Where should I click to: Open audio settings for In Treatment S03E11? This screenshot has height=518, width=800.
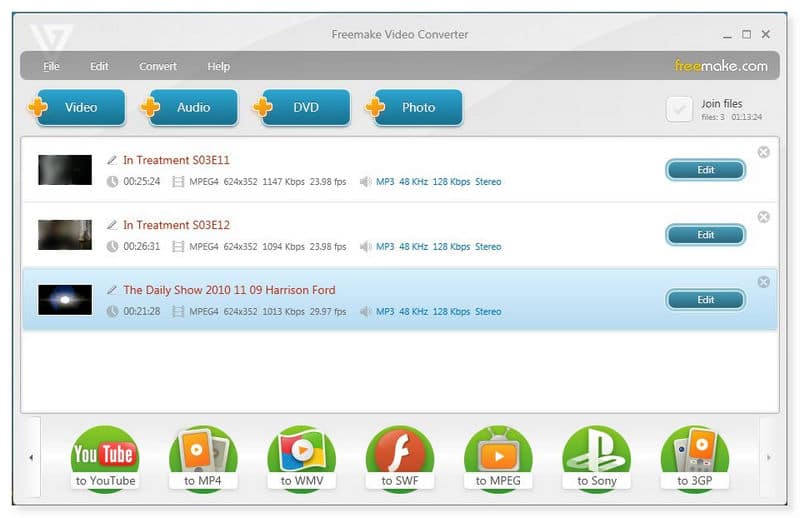[x=438, y=182]
